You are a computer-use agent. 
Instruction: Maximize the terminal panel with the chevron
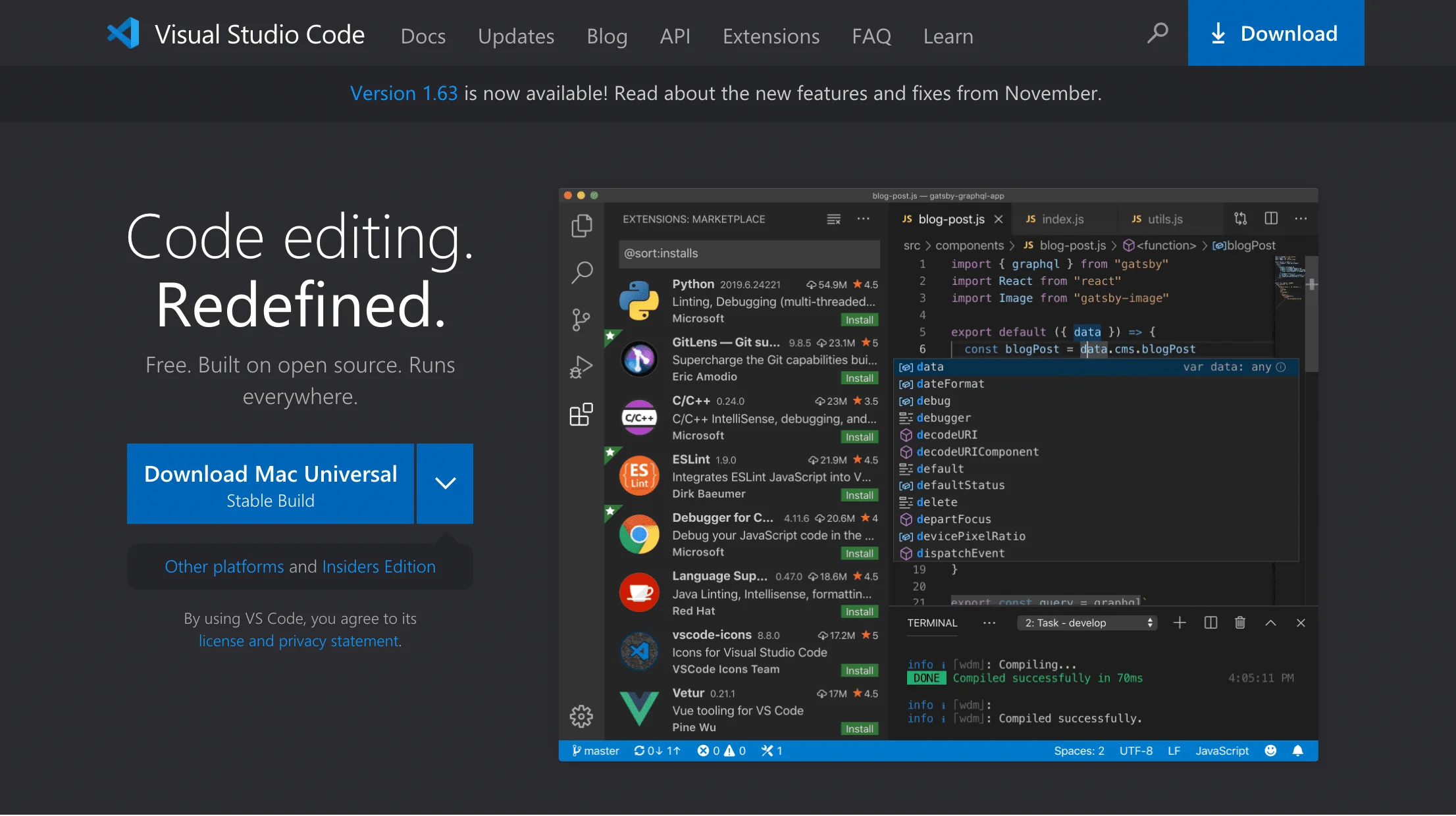click(1271, 623)
